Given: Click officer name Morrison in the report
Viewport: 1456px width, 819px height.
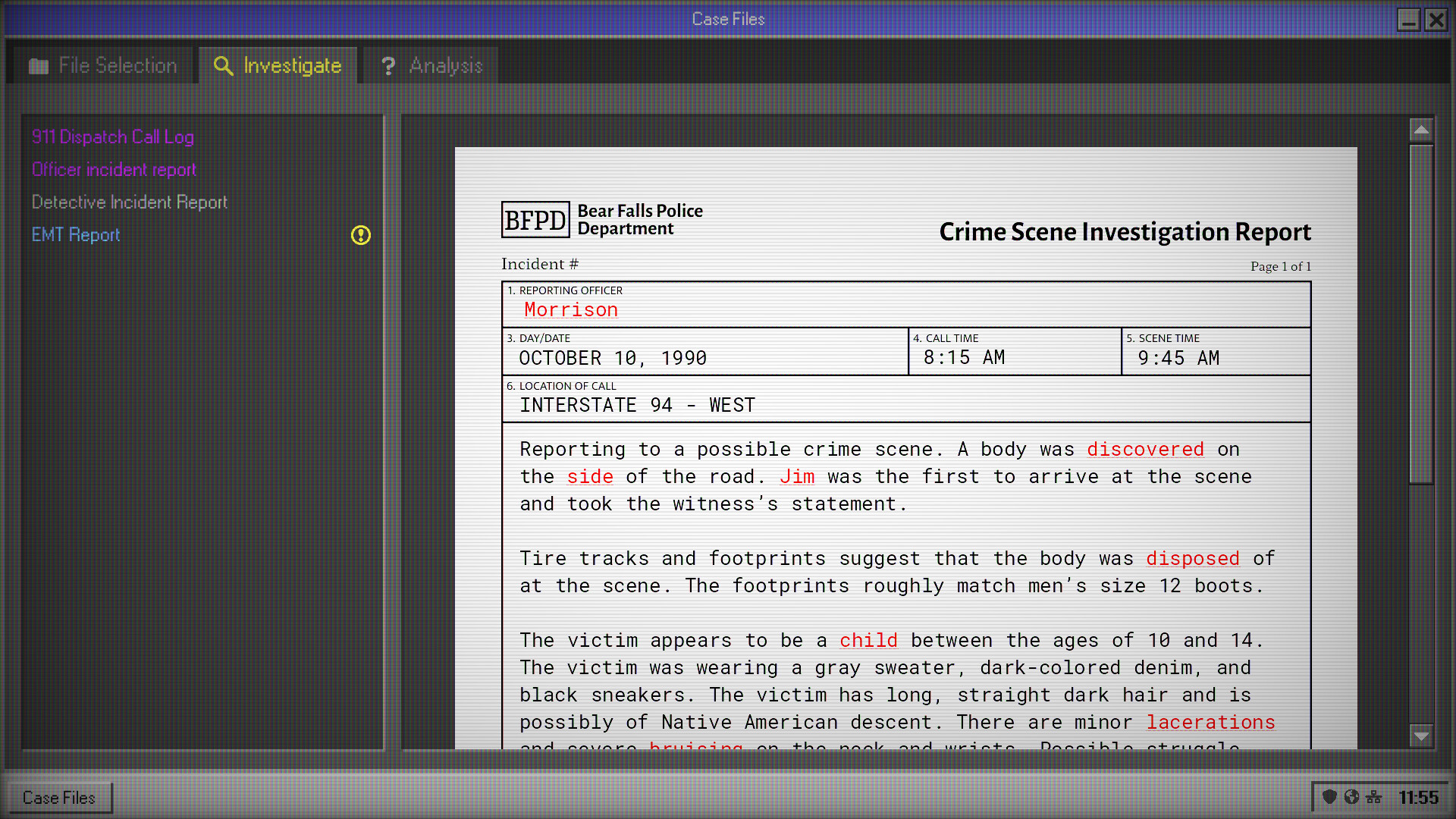Looking at the screenshot, I should click(x=570, y=309).
